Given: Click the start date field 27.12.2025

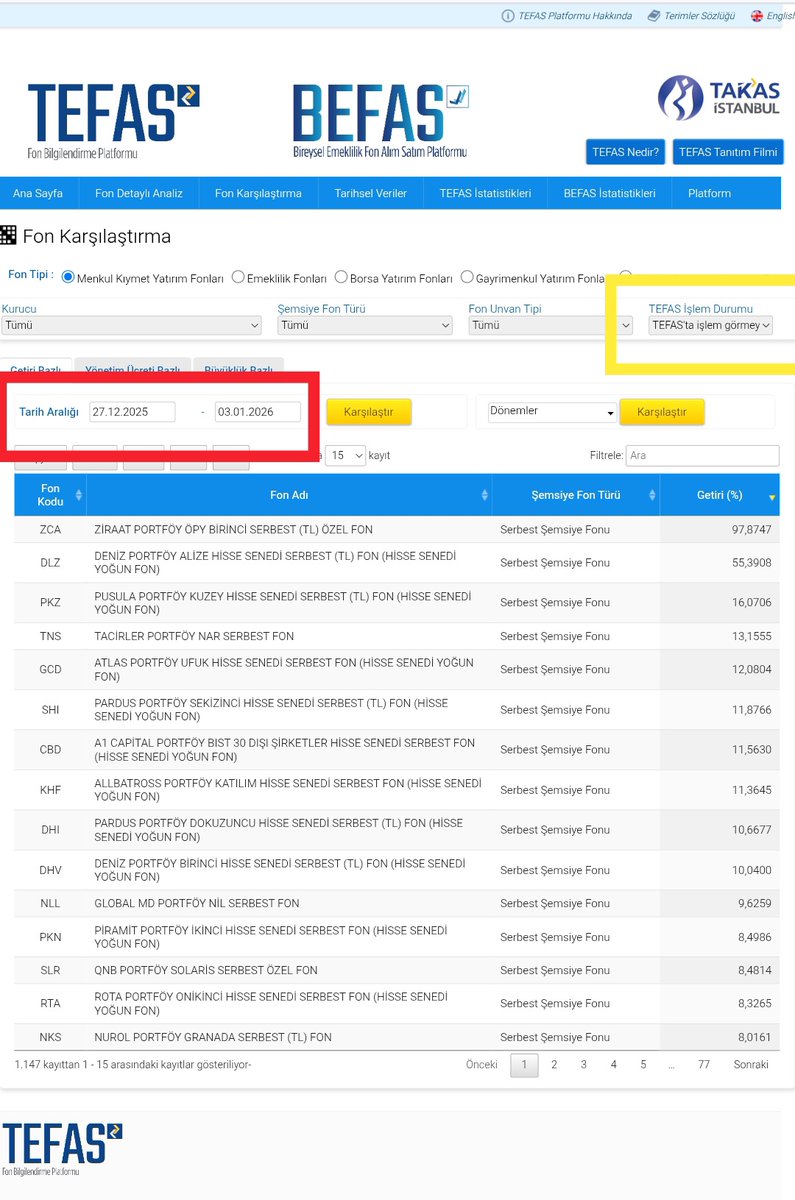Looking at the screenshot, I should pos(131,412).
